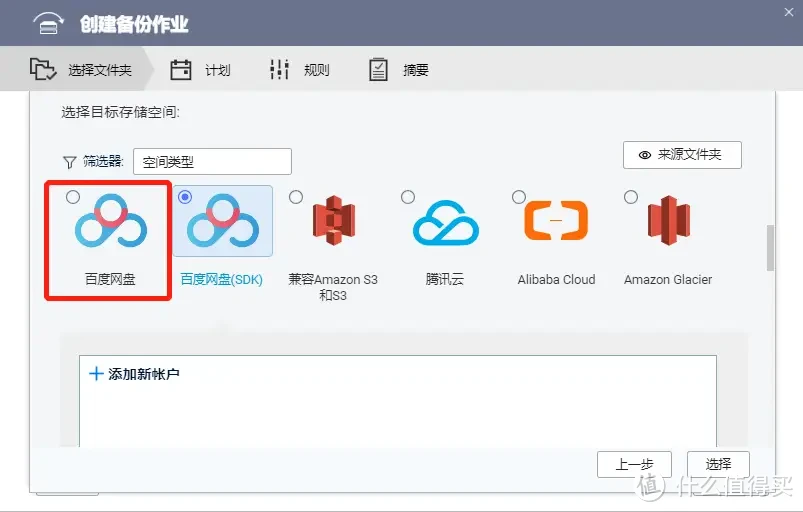Click the 选择 button
The image size is (803, 512).
(718, 464)
